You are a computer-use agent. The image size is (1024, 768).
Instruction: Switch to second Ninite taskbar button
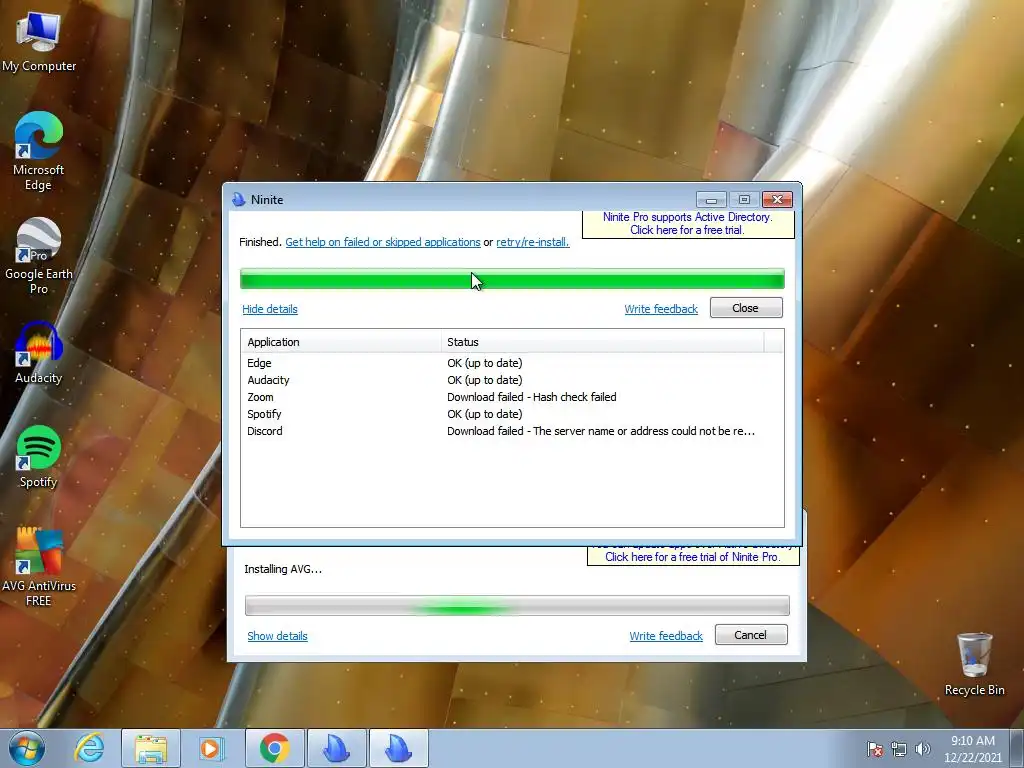point(399,748)
